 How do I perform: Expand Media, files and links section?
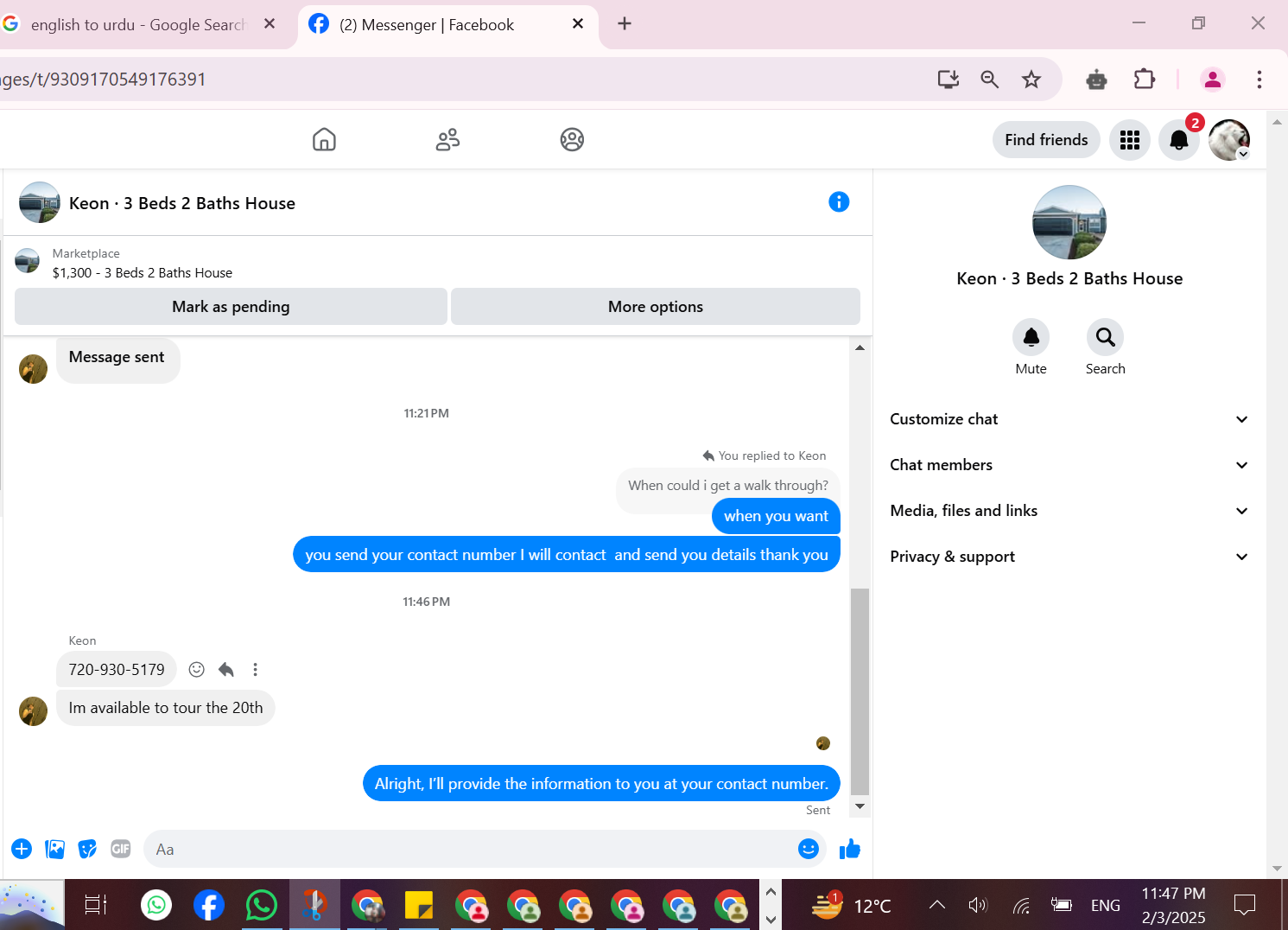(1069, 511)
